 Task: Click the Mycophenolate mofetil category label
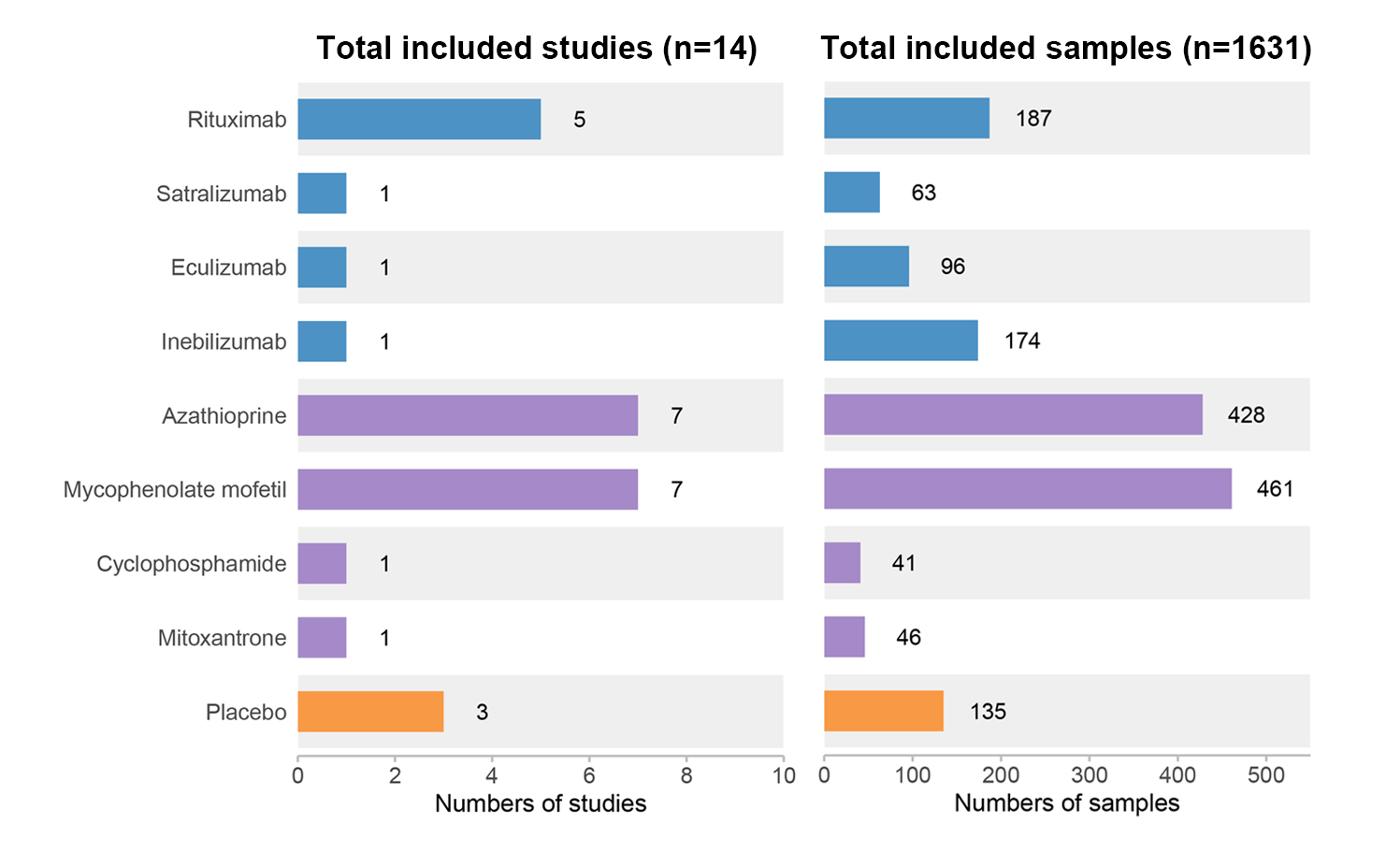(175, 490)
